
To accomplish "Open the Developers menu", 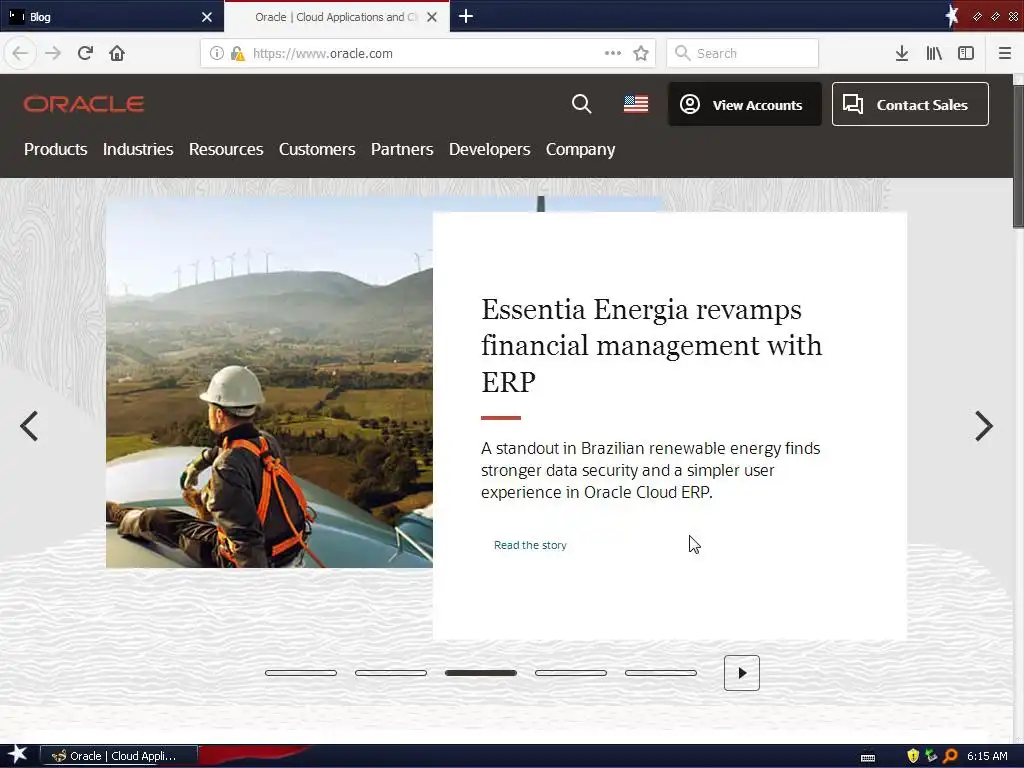I will [x=489, y=150].
